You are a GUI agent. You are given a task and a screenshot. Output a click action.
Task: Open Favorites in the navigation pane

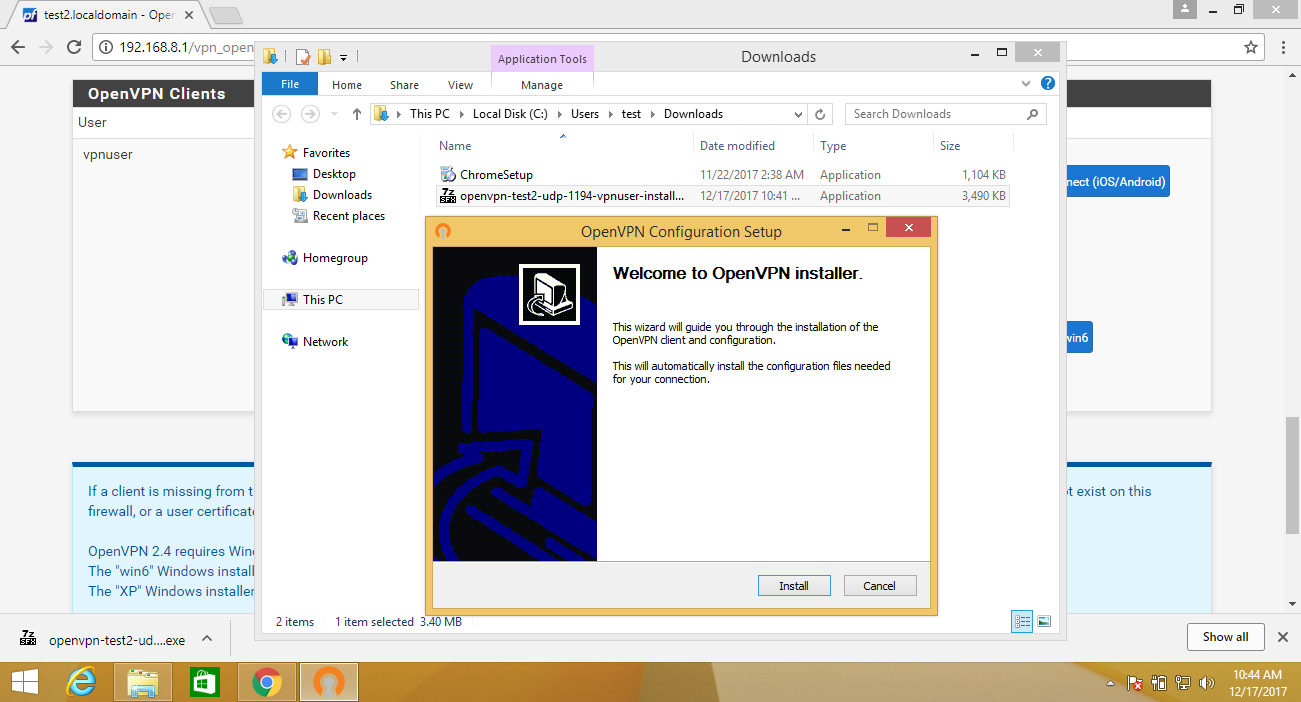326,153
